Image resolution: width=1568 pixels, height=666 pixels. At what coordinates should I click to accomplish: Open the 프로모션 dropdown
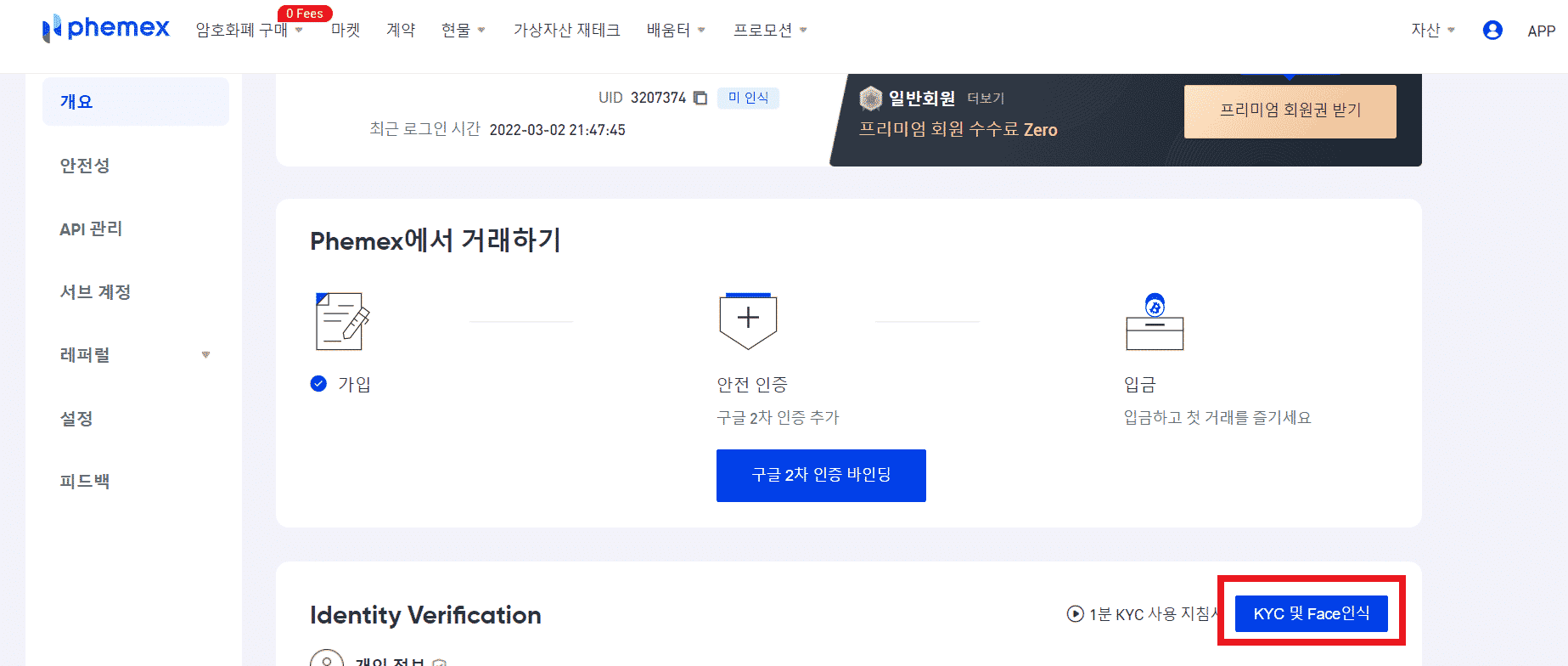tap(770, 31)
